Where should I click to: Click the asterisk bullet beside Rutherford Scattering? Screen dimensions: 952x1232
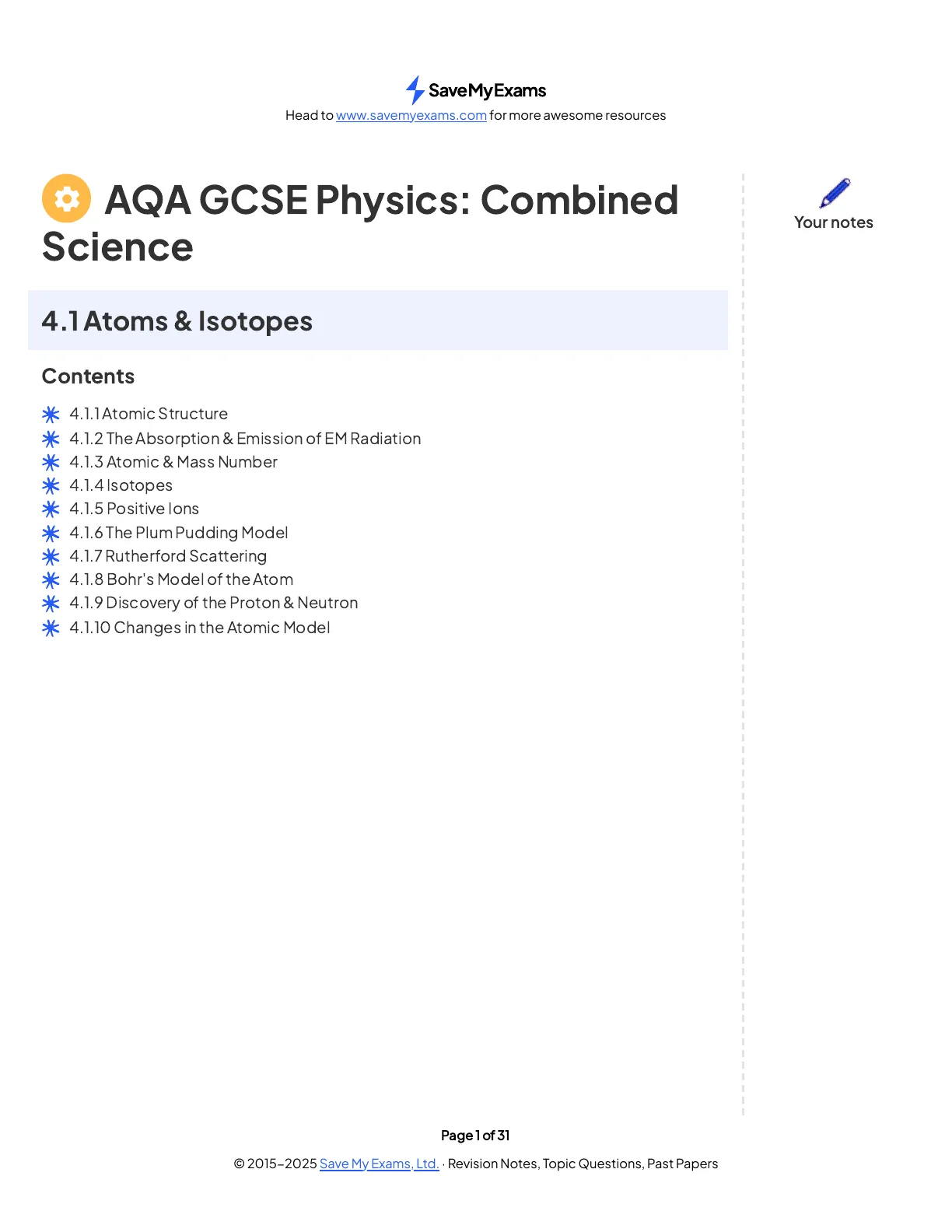[51, 556]
